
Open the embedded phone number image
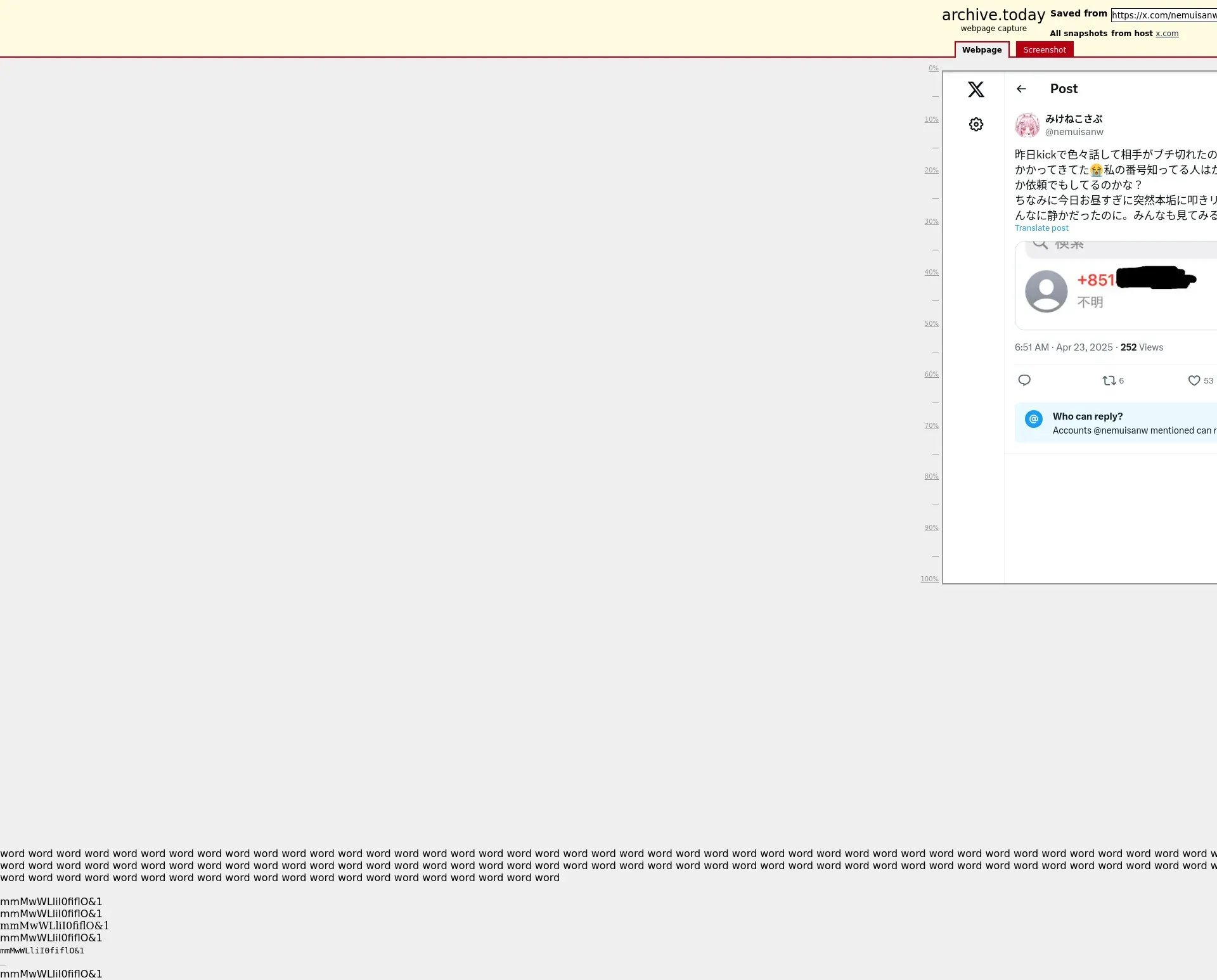click(1116, 285)
